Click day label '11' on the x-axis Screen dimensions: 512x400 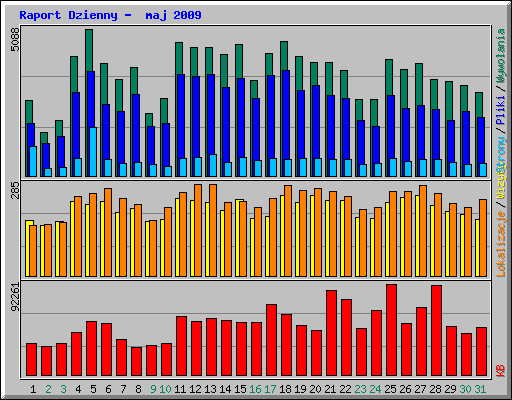(x=180, y=389)
